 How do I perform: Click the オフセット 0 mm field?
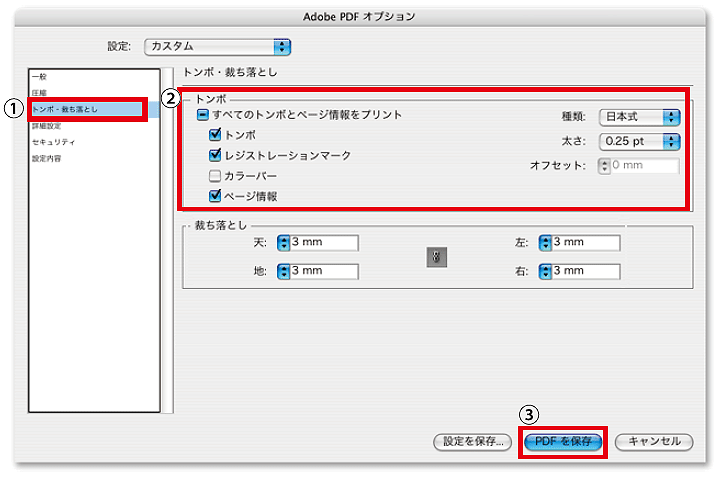click(x=645, y=166)
